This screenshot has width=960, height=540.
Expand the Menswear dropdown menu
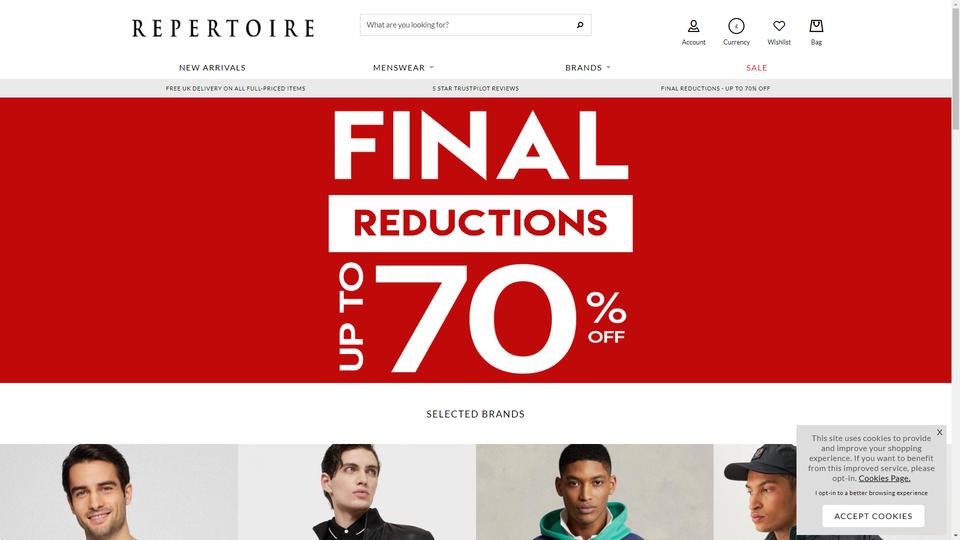(403, 67)
